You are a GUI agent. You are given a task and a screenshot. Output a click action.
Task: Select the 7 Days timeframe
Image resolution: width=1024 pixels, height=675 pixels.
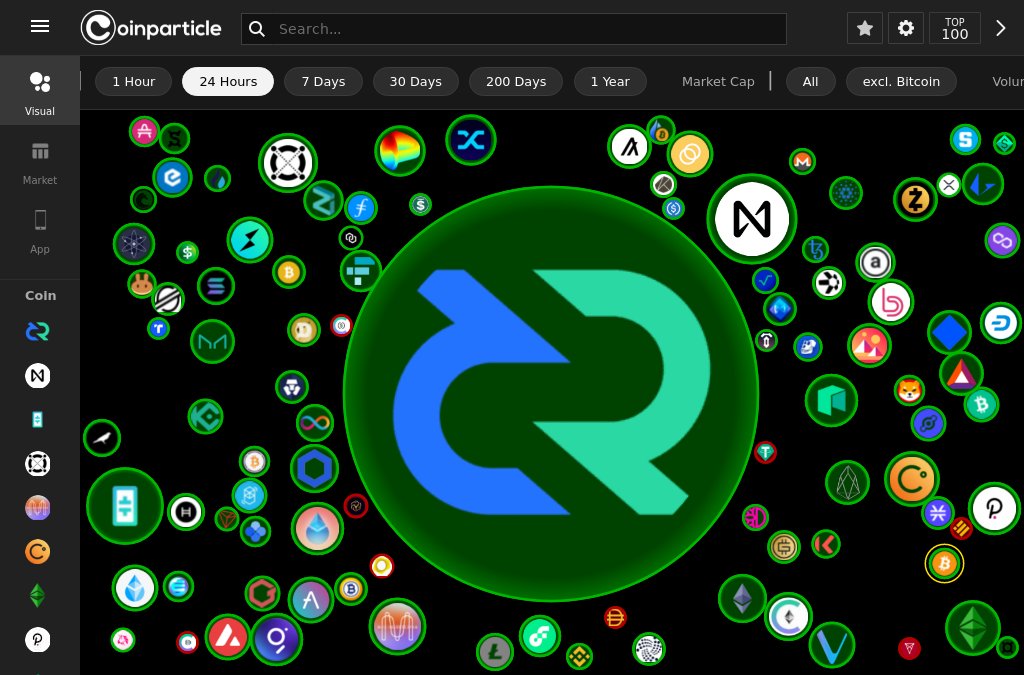(x=323, y=82)
